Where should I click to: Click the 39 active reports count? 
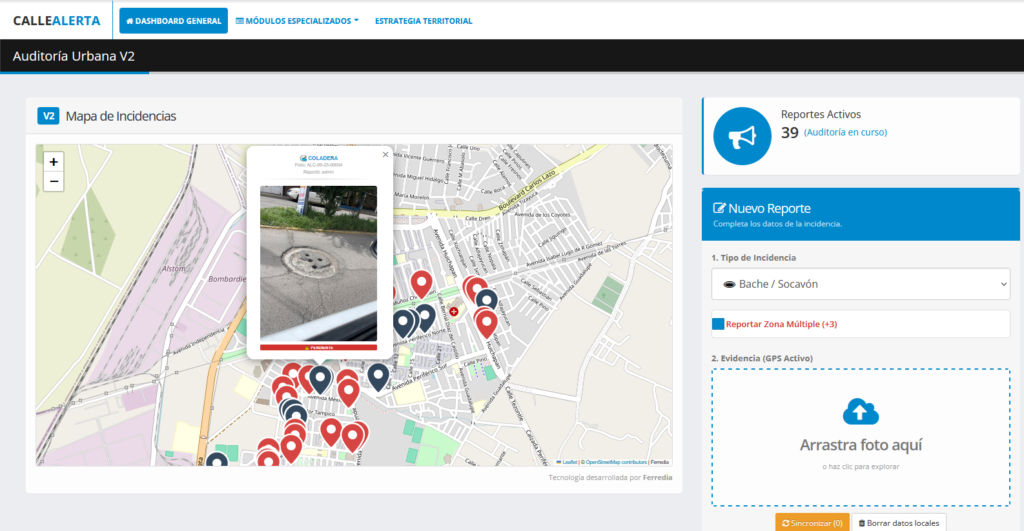(x=790, y=133)
